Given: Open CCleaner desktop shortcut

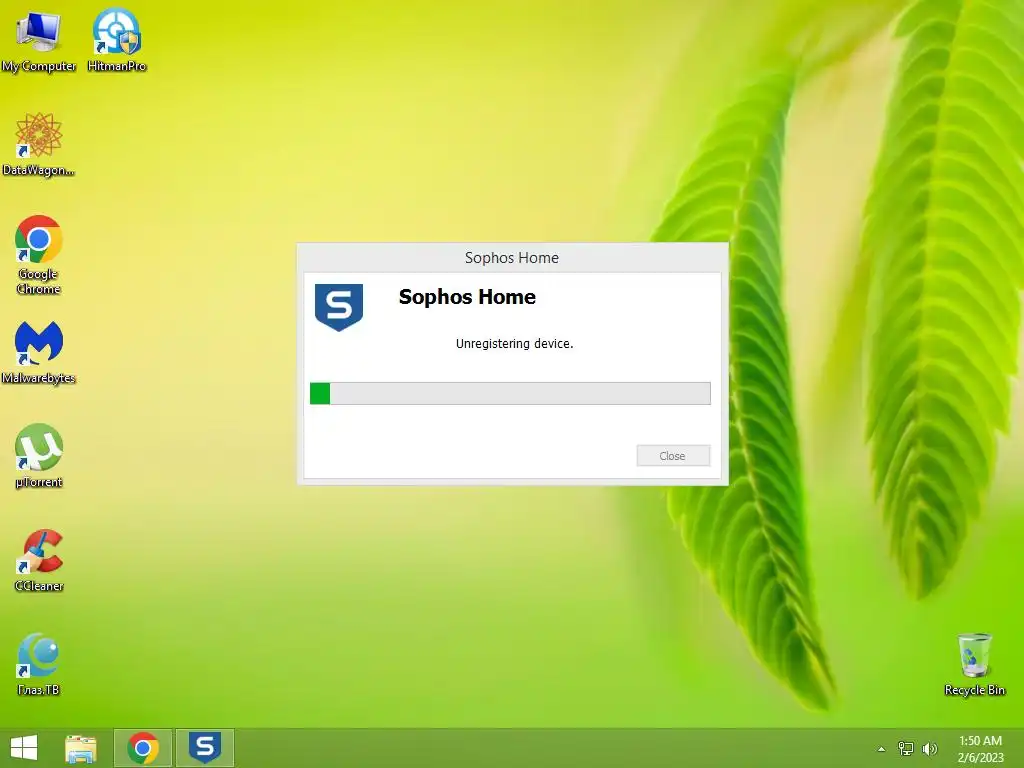Looking at the screenshot, I should tap(39, 560).
